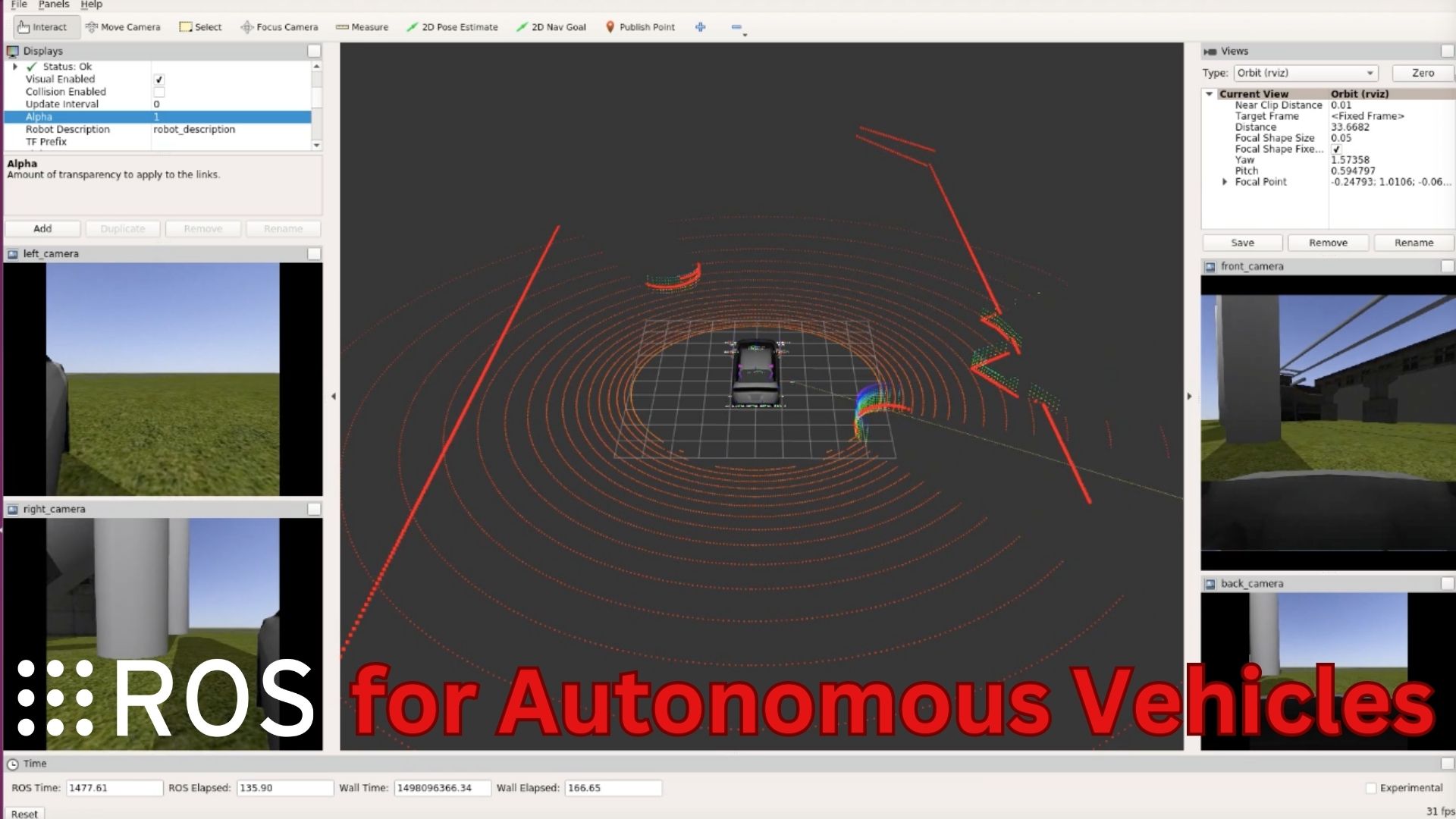Screen dimensions: 1456x819
Task: Select the TF Prefix row
Action: point(158,142)
